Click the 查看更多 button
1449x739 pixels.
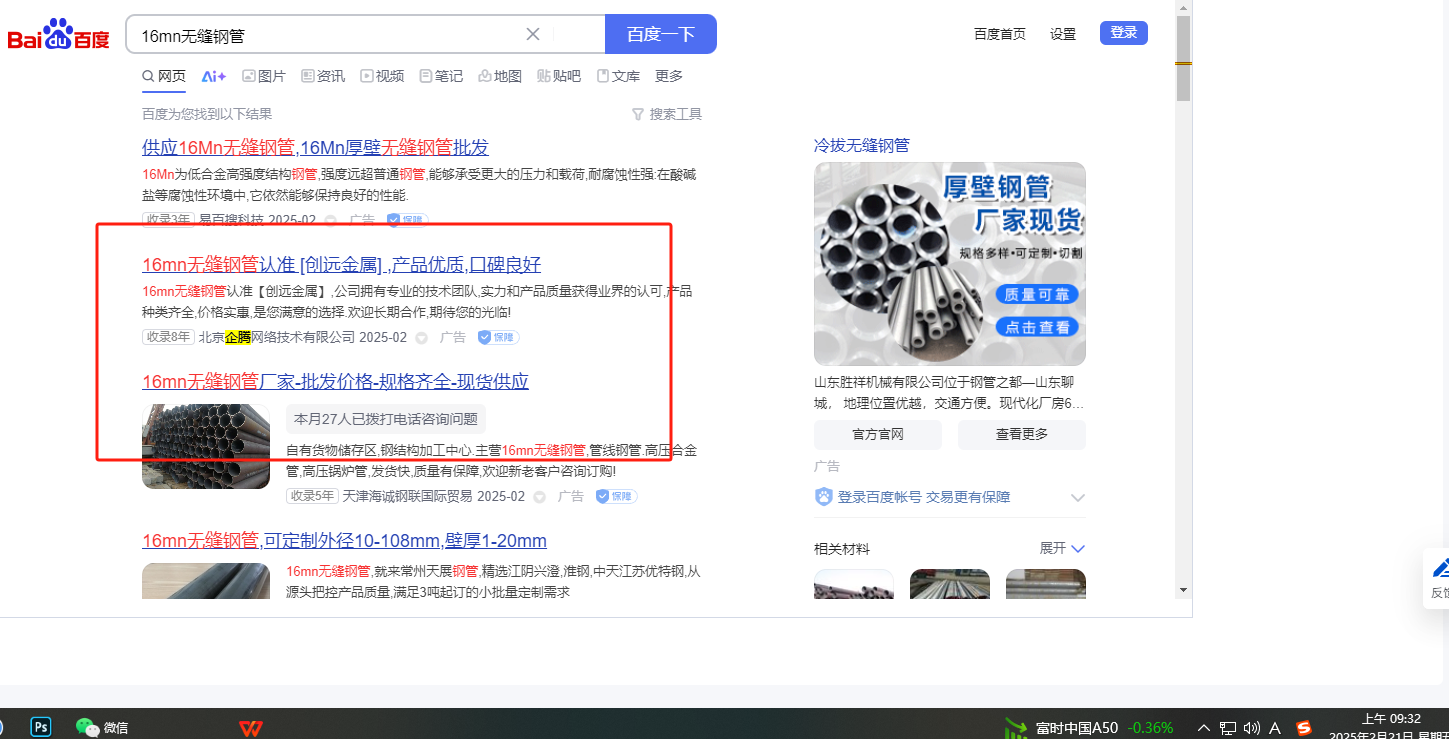(x=1022, y=435)
